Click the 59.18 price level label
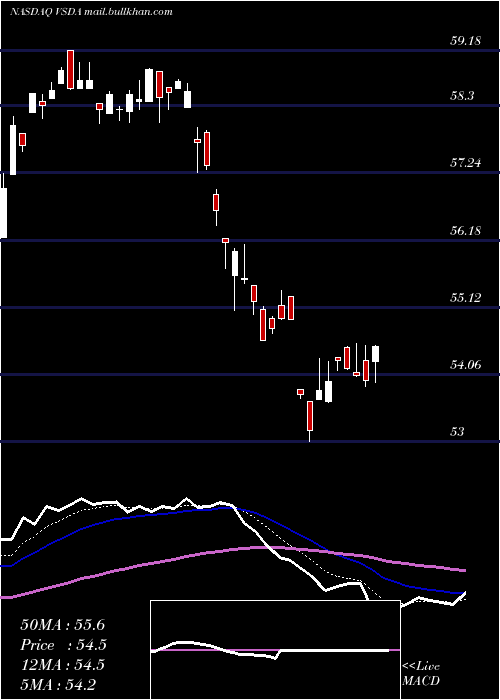Viewport: 500px width, 700px height. click(x=465, y=41)
